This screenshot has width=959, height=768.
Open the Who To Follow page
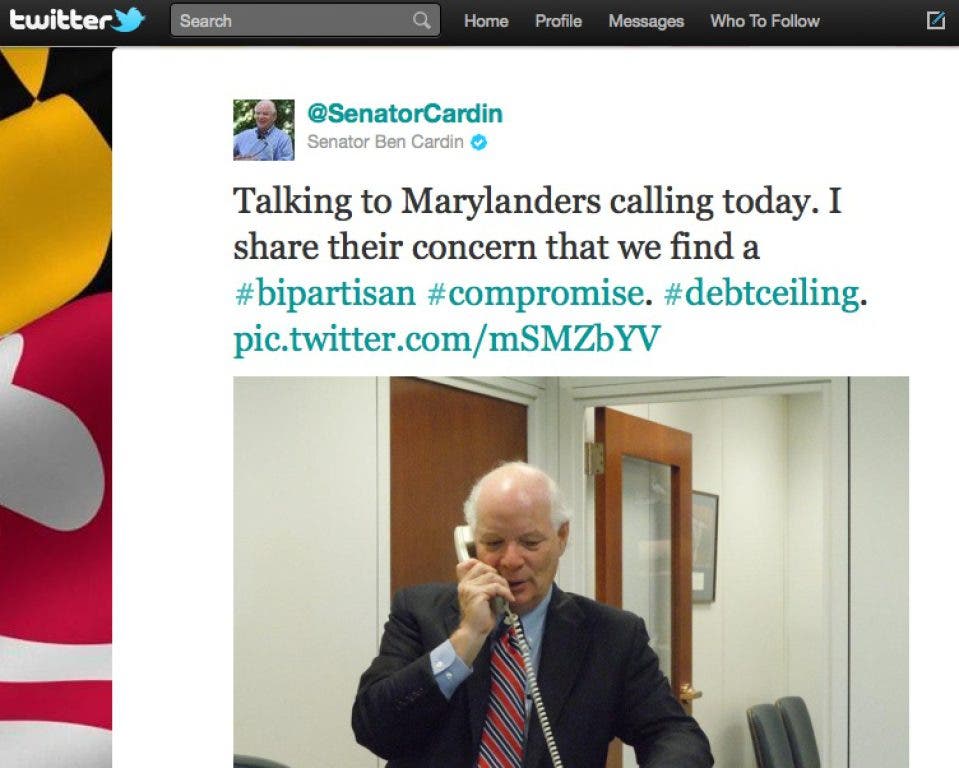pyautogui.click(x=765, y=21)
